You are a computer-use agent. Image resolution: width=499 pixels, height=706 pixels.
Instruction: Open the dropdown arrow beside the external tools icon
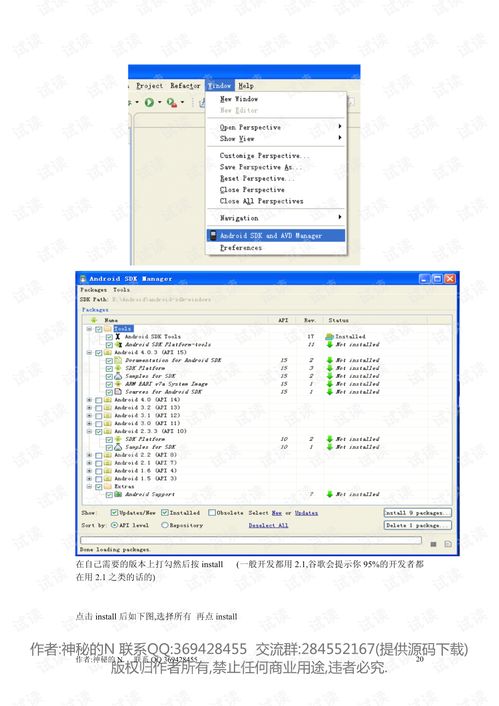pos(182,103)
